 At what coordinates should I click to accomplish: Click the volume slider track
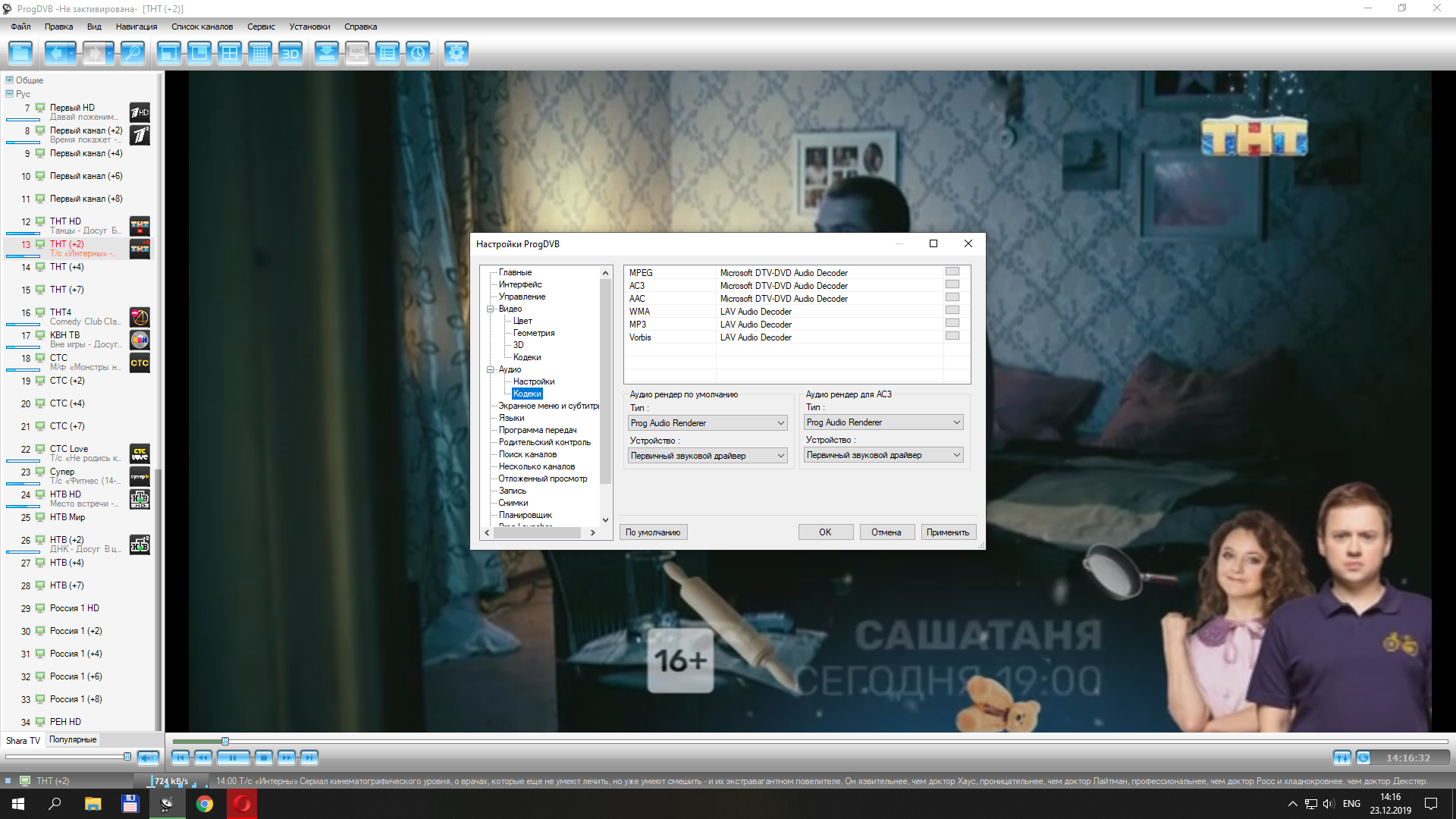(x=67, y=756)
